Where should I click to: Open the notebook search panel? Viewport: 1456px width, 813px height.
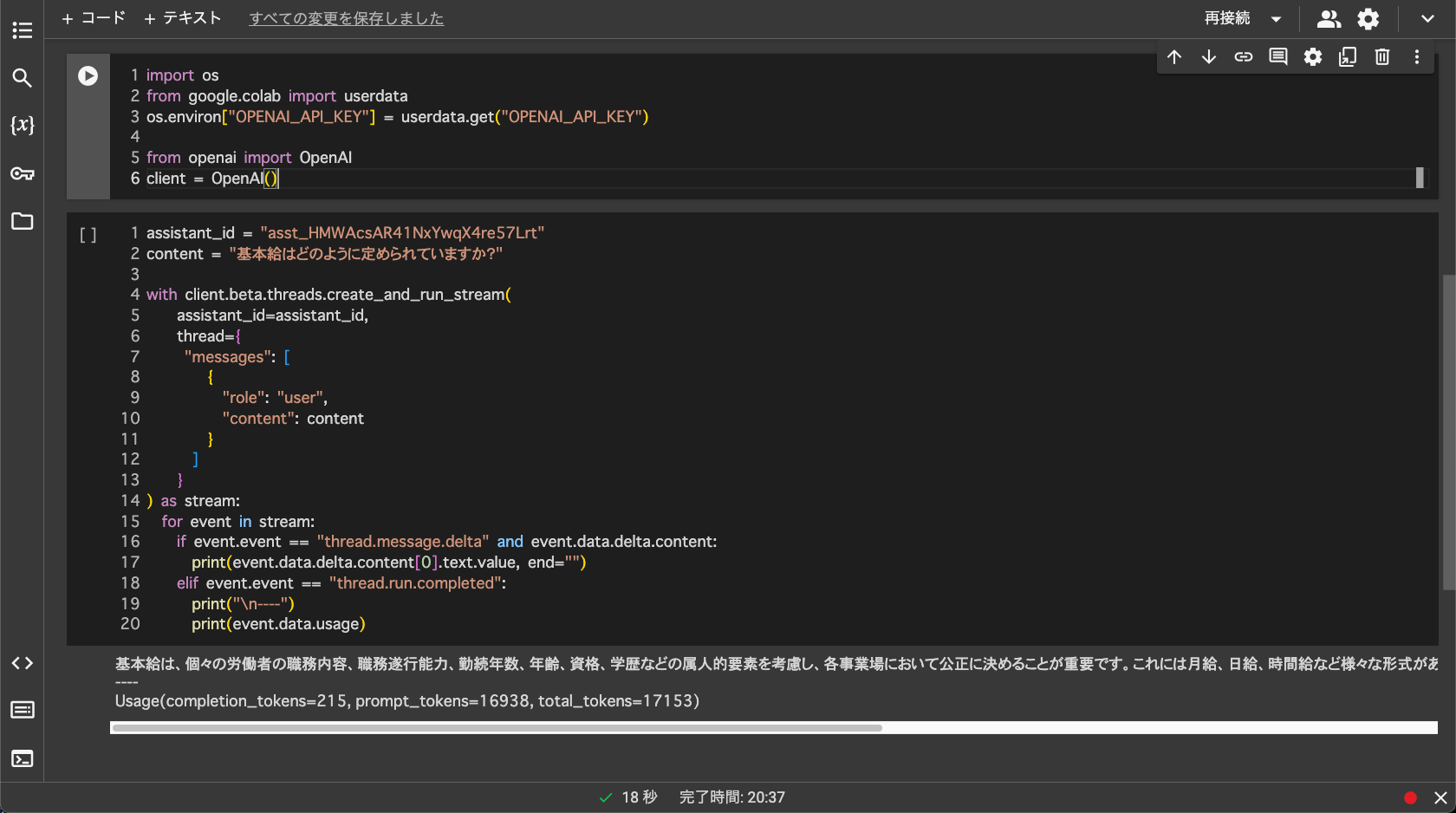point(22,77)
